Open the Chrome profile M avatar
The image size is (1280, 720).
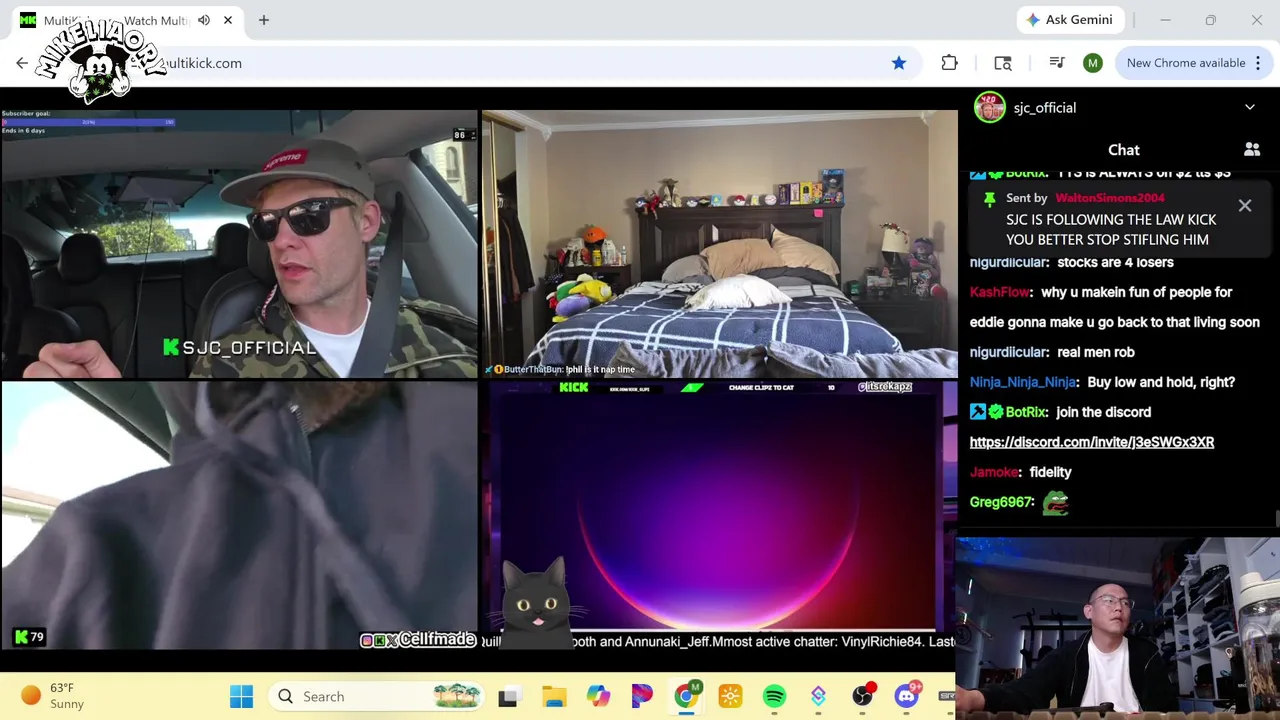1093,63
